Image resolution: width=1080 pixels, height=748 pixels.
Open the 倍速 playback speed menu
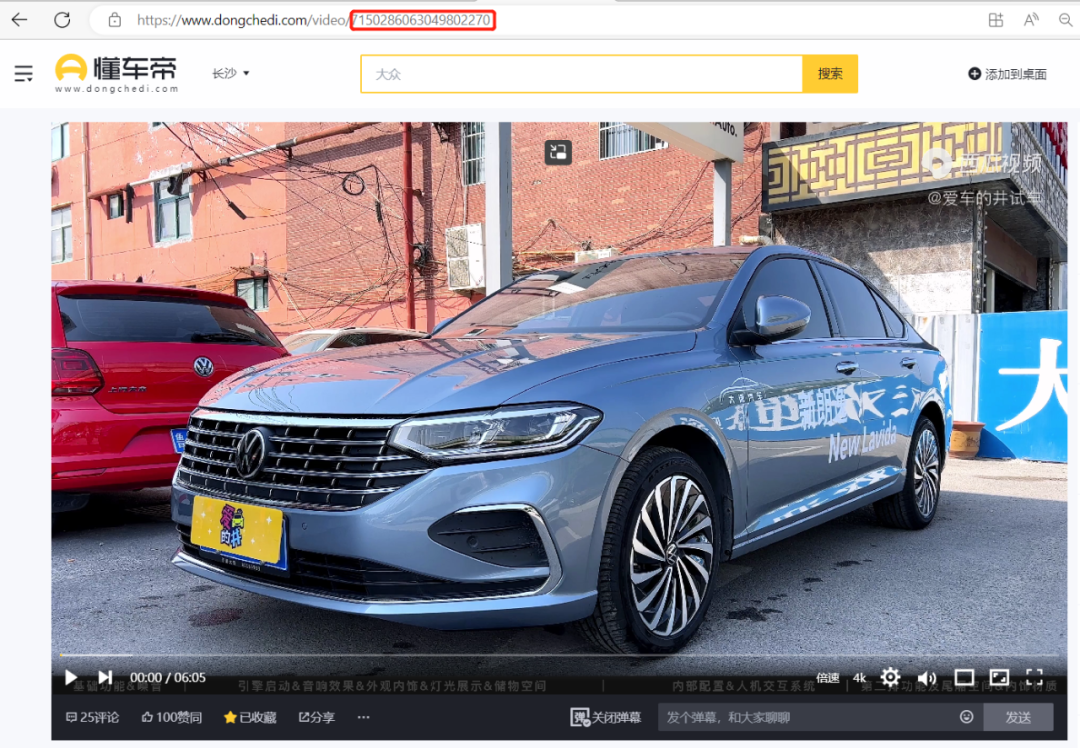[x=827, y=678]
